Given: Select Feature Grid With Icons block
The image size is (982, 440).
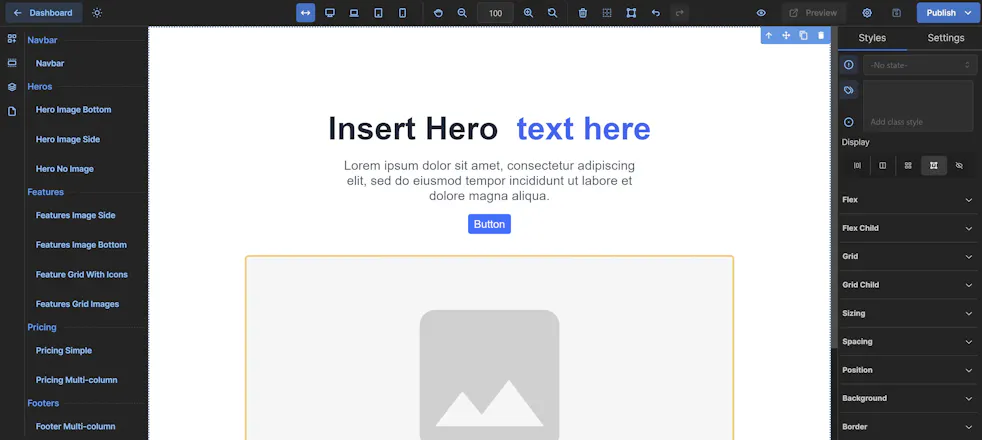Looking at the screenshot, I should (81, 275).
